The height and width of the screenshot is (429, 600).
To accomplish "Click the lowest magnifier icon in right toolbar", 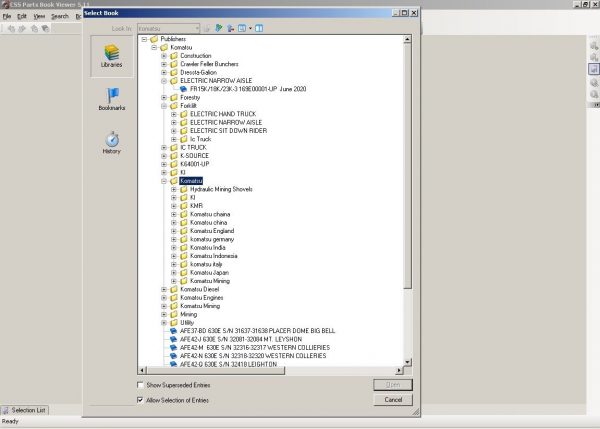I will point(594,94).
